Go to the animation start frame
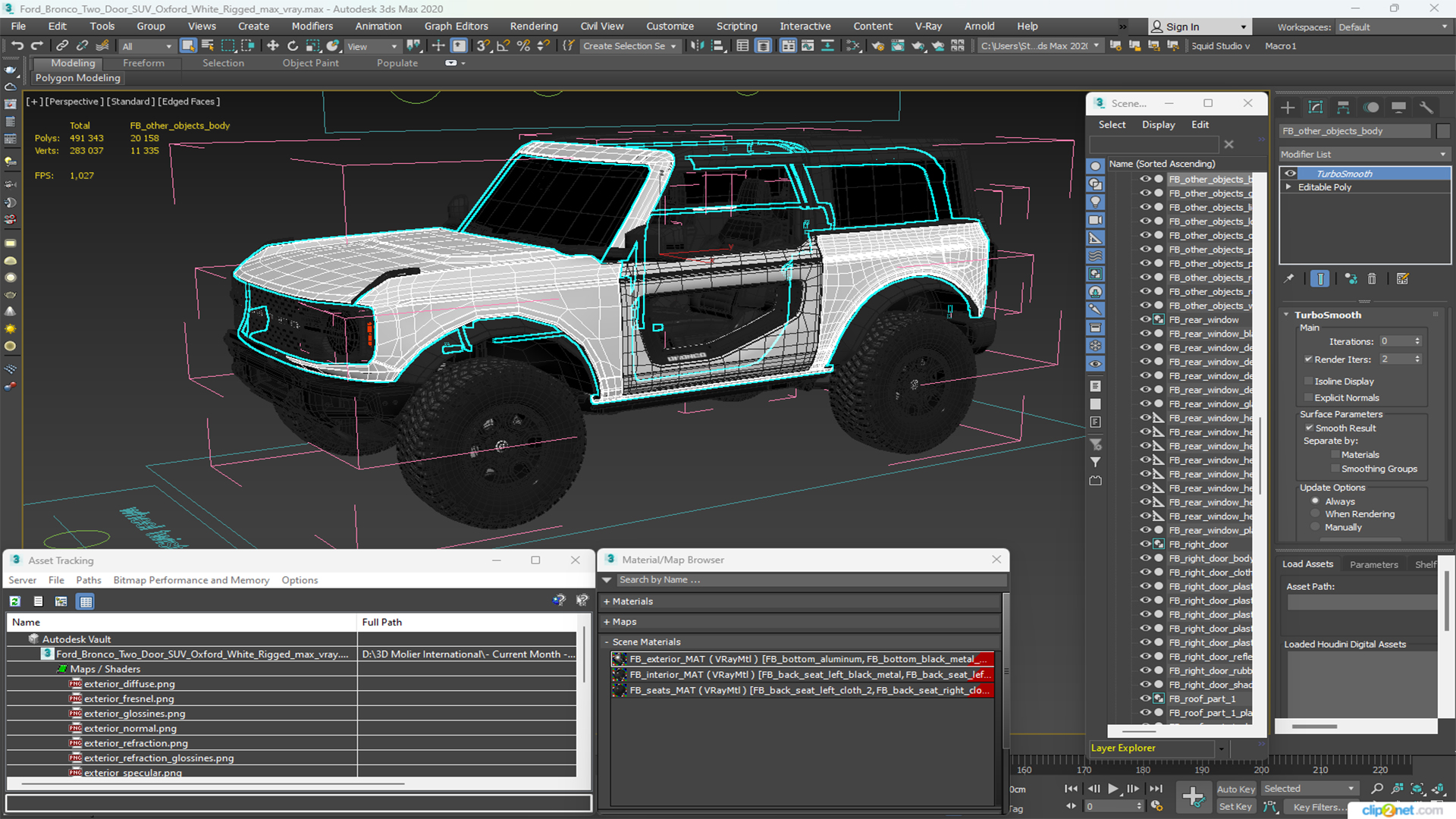The height and width of the screenshot is (819, 1456). pos(1071,789)
